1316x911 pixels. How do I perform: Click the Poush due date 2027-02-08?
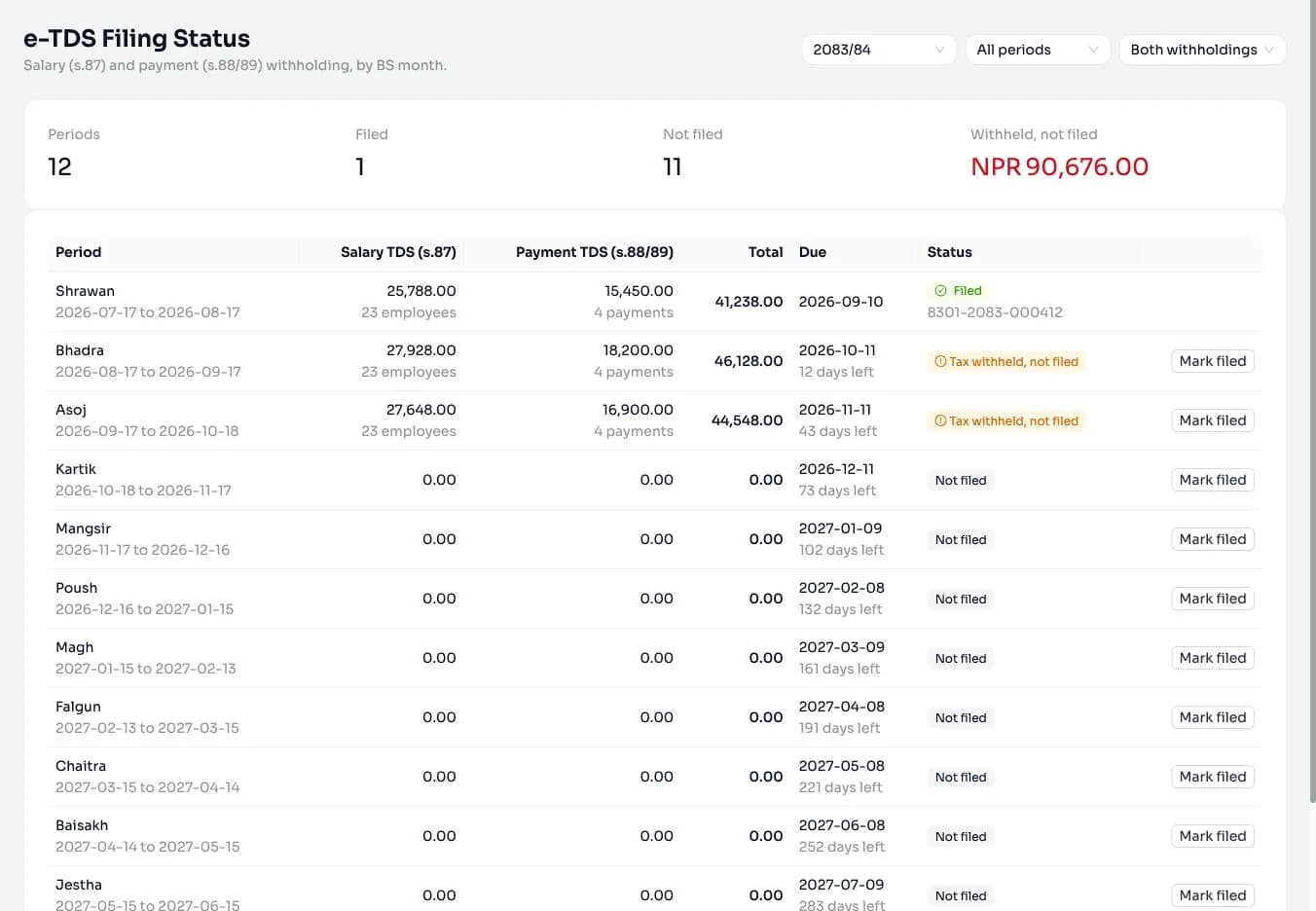click(x=842, y=588)
